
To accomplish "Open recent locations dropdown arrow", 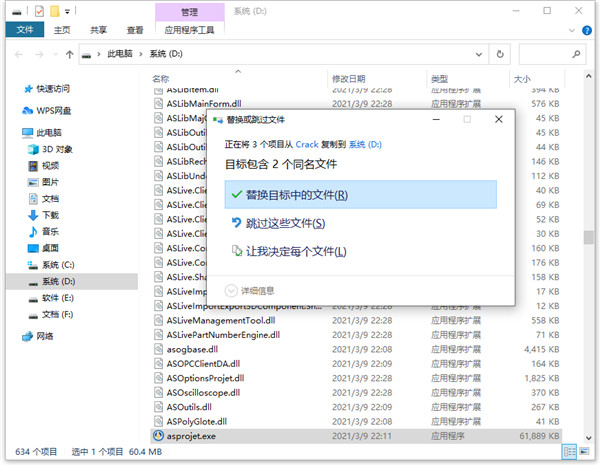I will coord(55,54).
